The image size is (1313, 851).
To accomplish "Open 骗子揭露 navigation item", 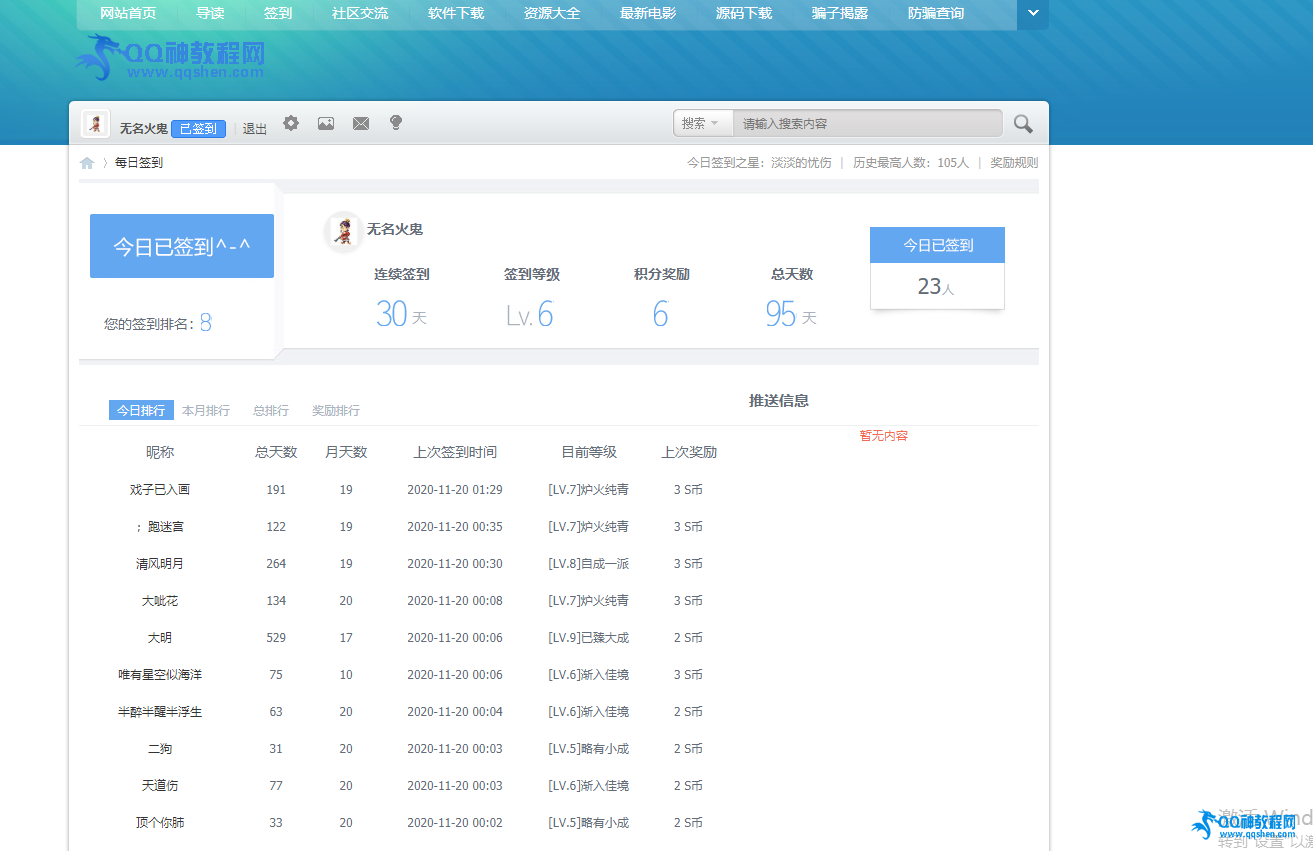I will tap(840, 14).
